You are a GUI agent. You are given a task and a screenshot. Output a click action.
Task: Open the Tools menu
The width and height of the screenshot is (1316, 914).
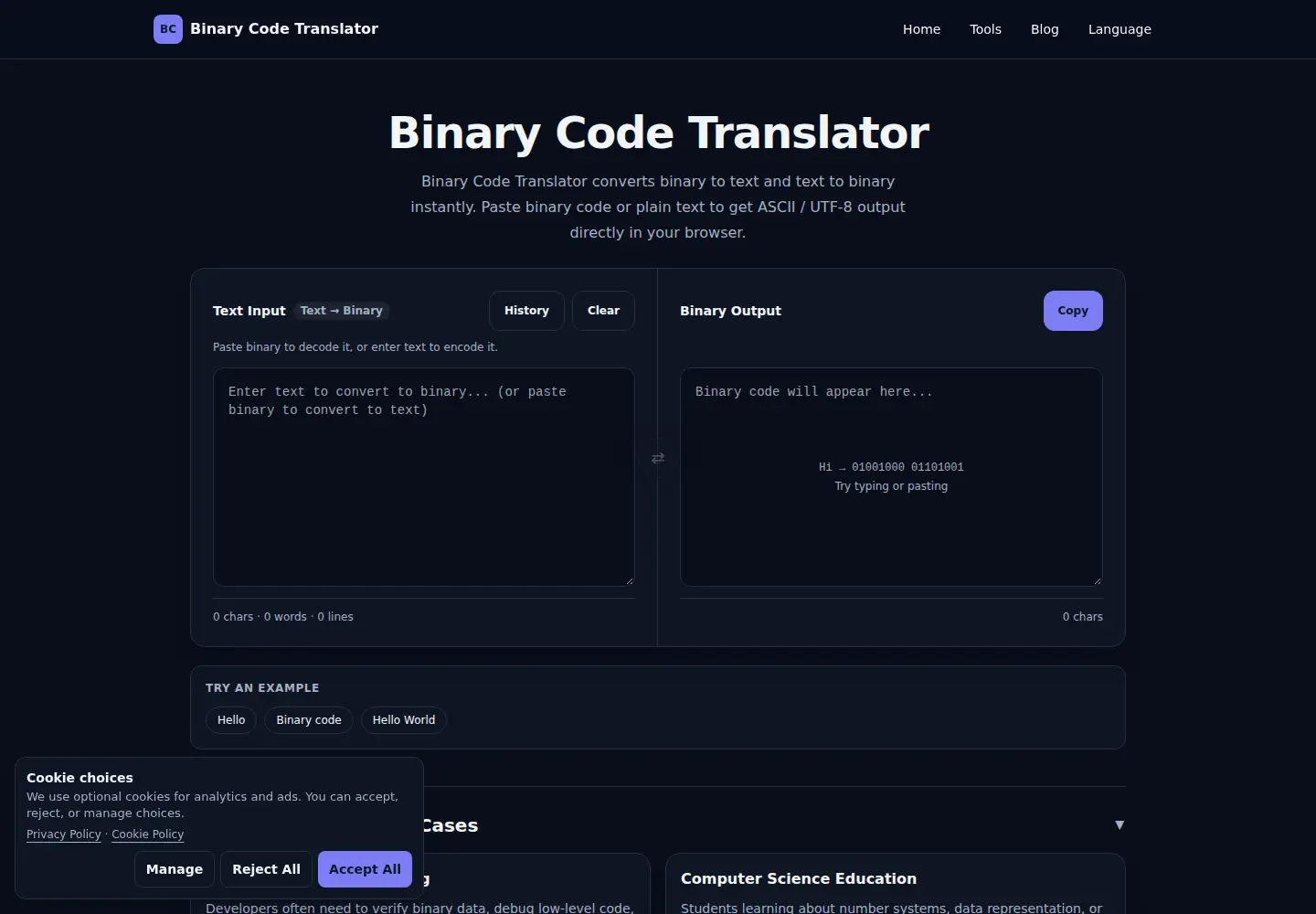(x=985, y=29)
